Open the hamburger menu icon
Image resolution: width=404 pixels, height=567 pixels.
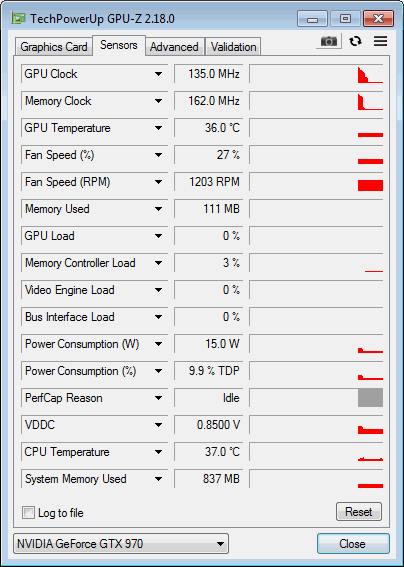(x=380, y=41)
